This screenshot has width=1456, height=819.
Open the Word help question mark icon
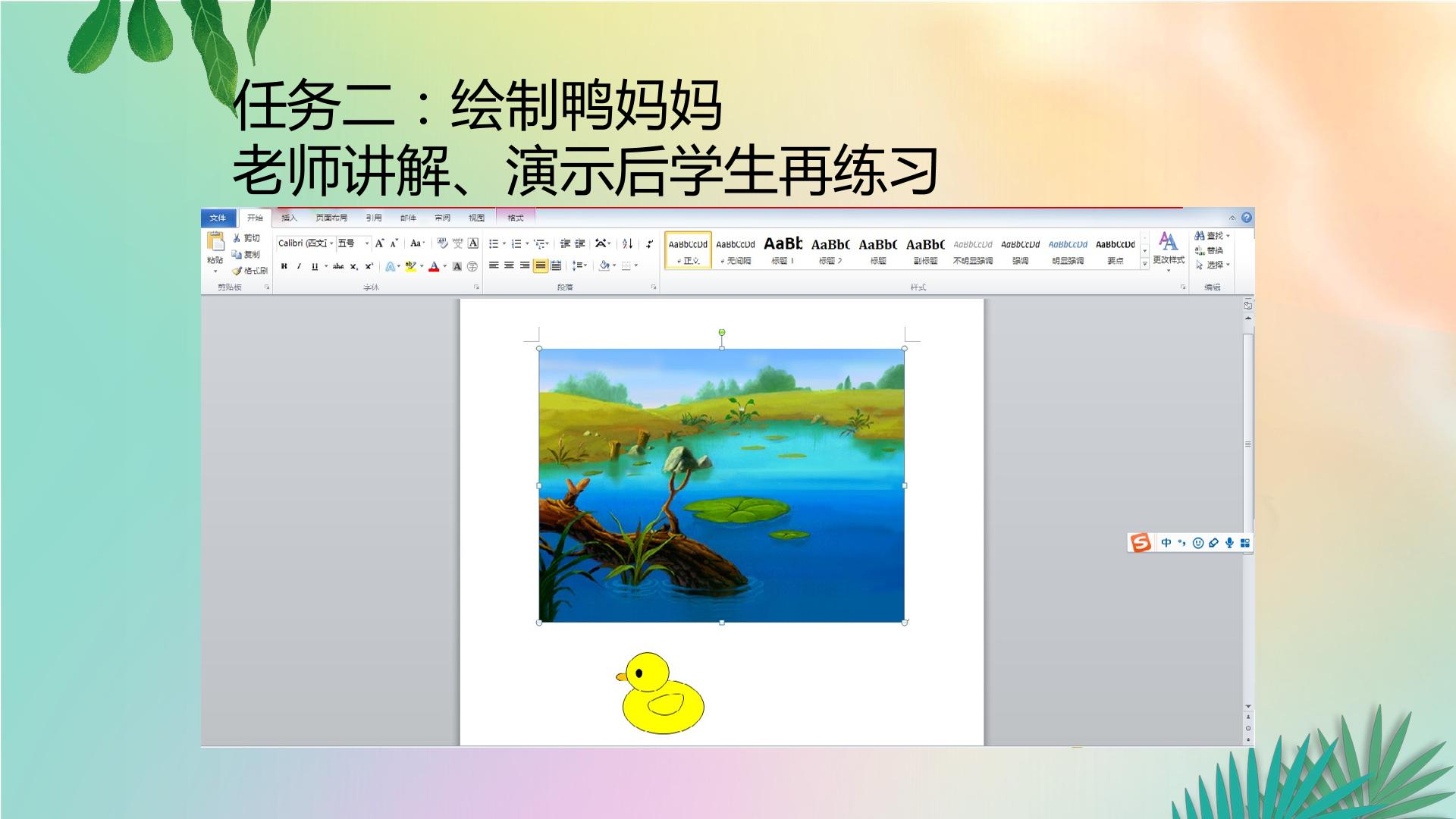pos(1246,218)
